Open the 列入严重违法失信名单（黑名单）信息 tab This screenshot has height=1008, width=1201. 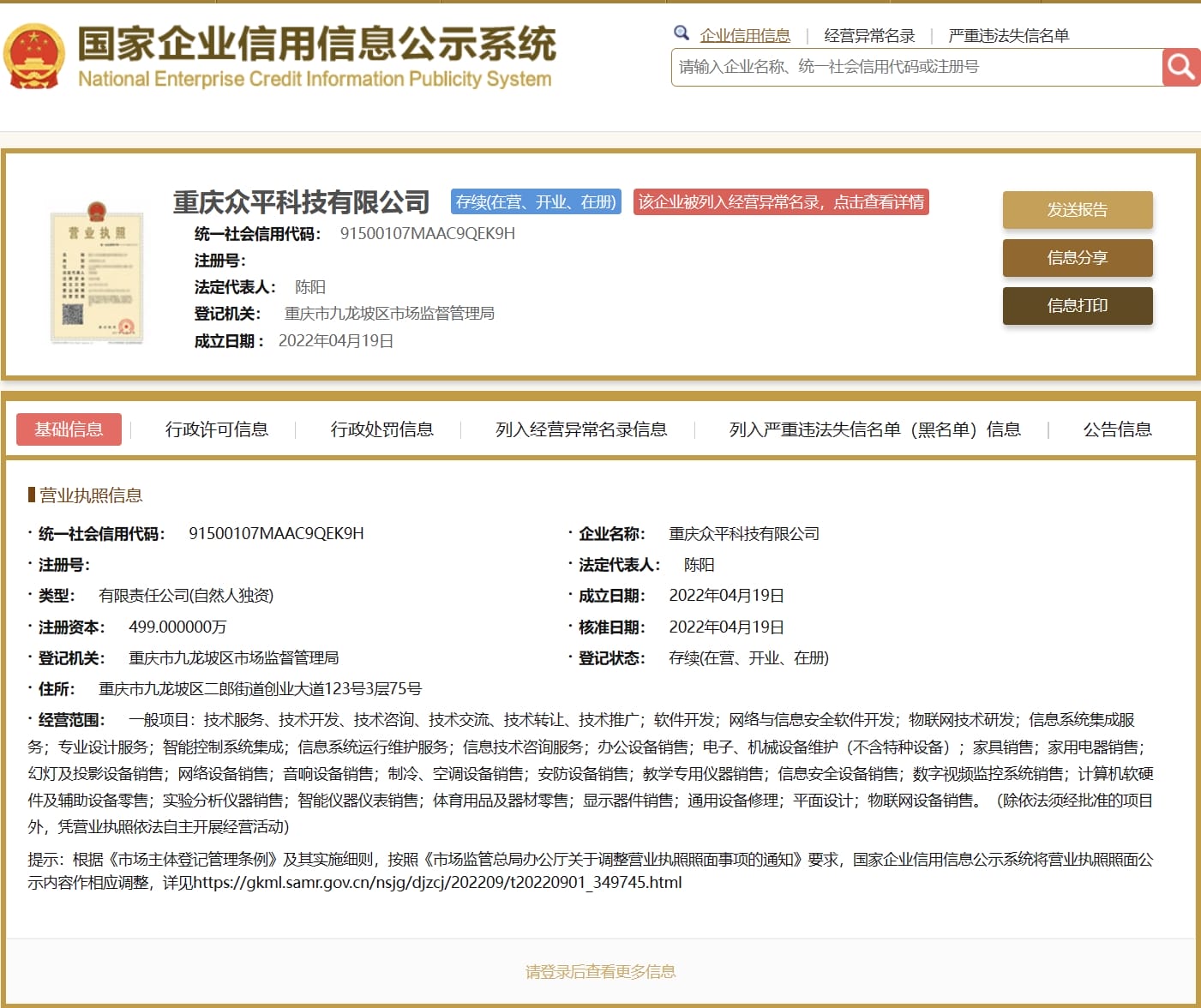pyautogui.click(x=874, y=429)
